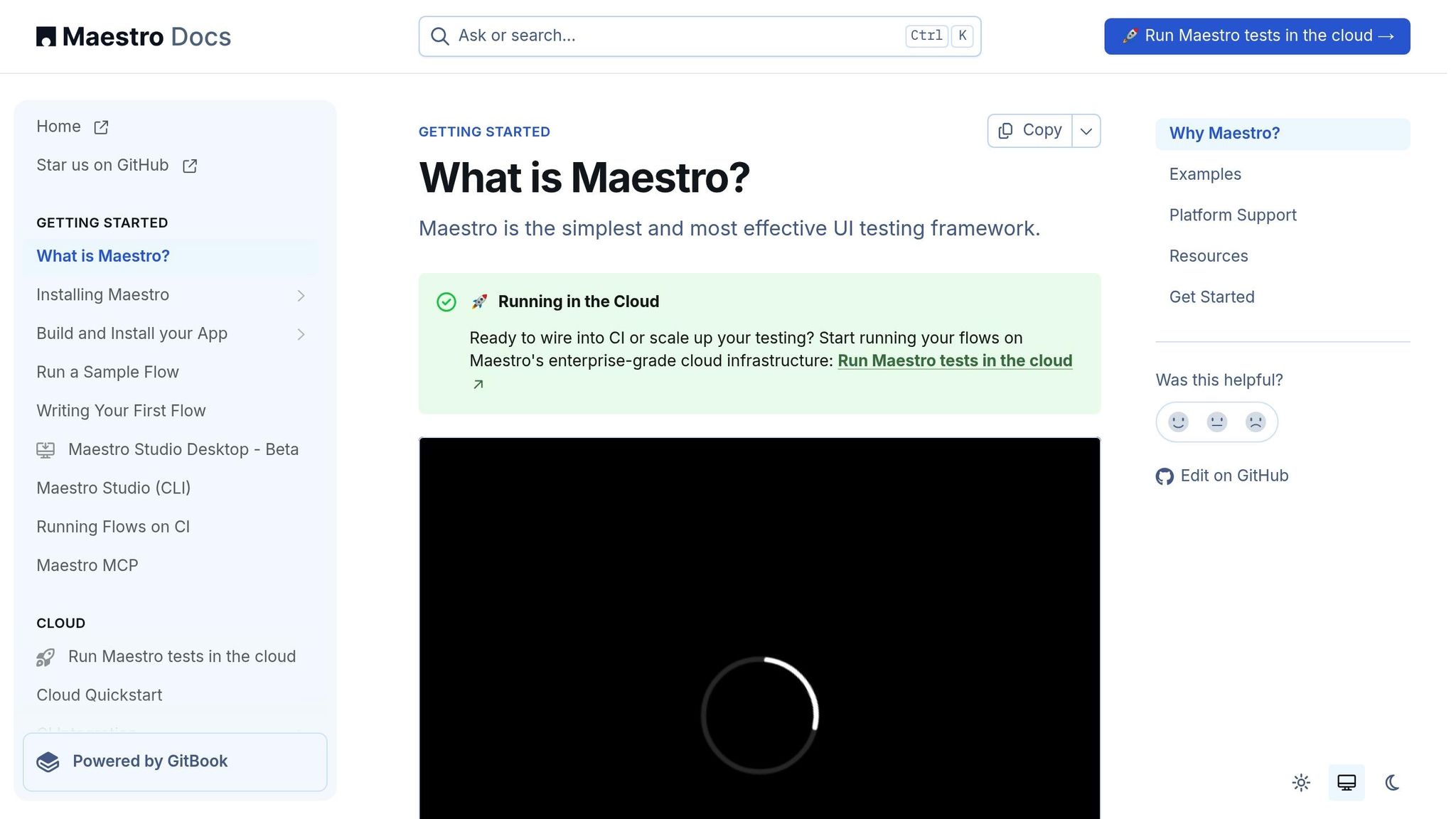Select the system theme monitor icon
This screenshot has height=819, width=1456.
(x=1346, y=782)
